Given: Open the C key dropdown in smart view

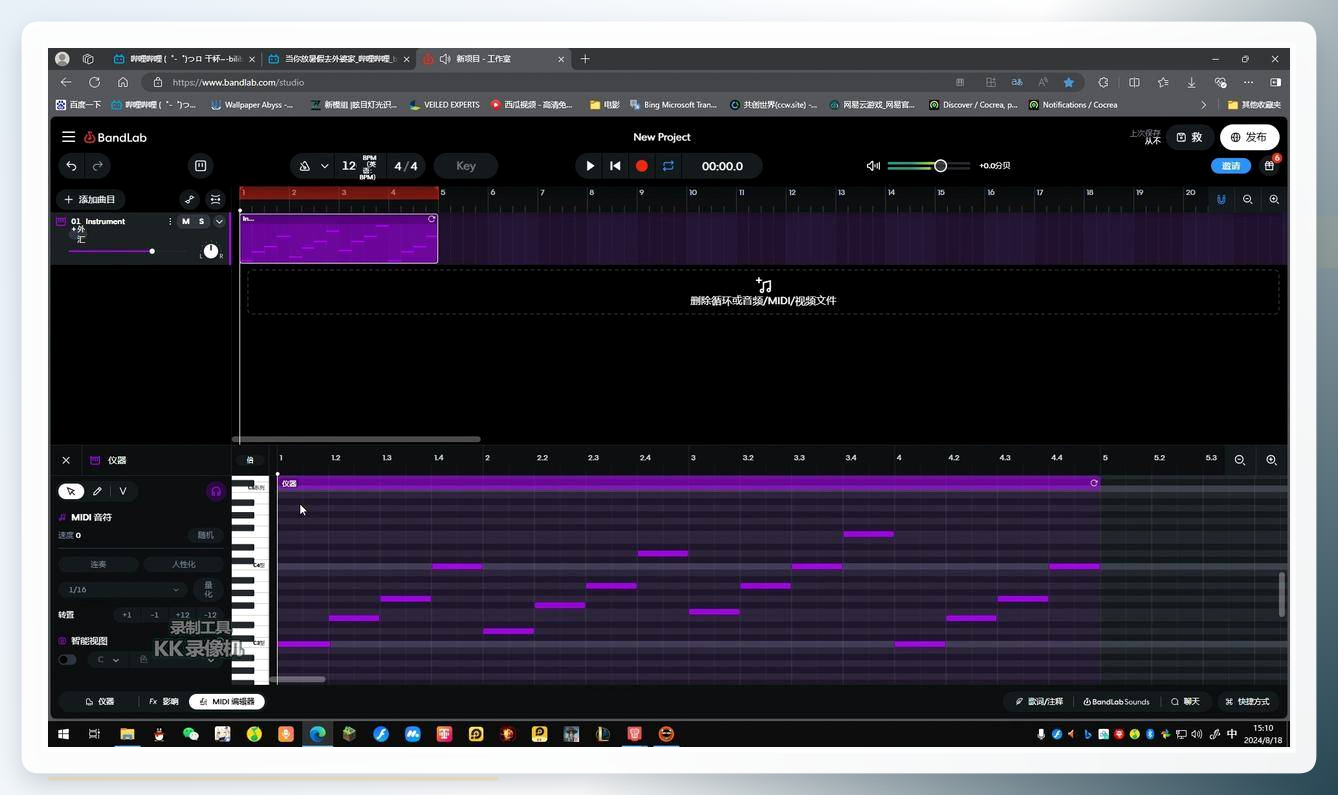Looking at the screenshot, I should 107,660.
